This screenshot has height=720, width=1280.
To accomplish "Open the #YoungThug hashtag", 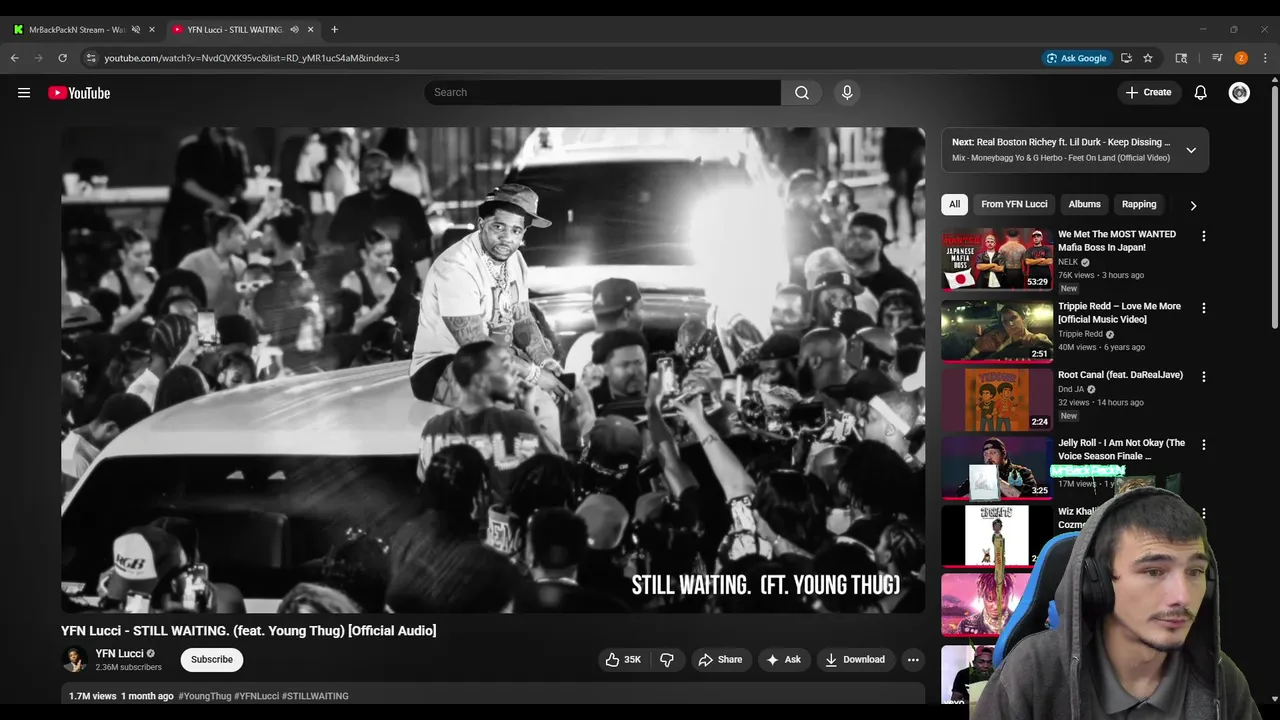I will point(204,696).
